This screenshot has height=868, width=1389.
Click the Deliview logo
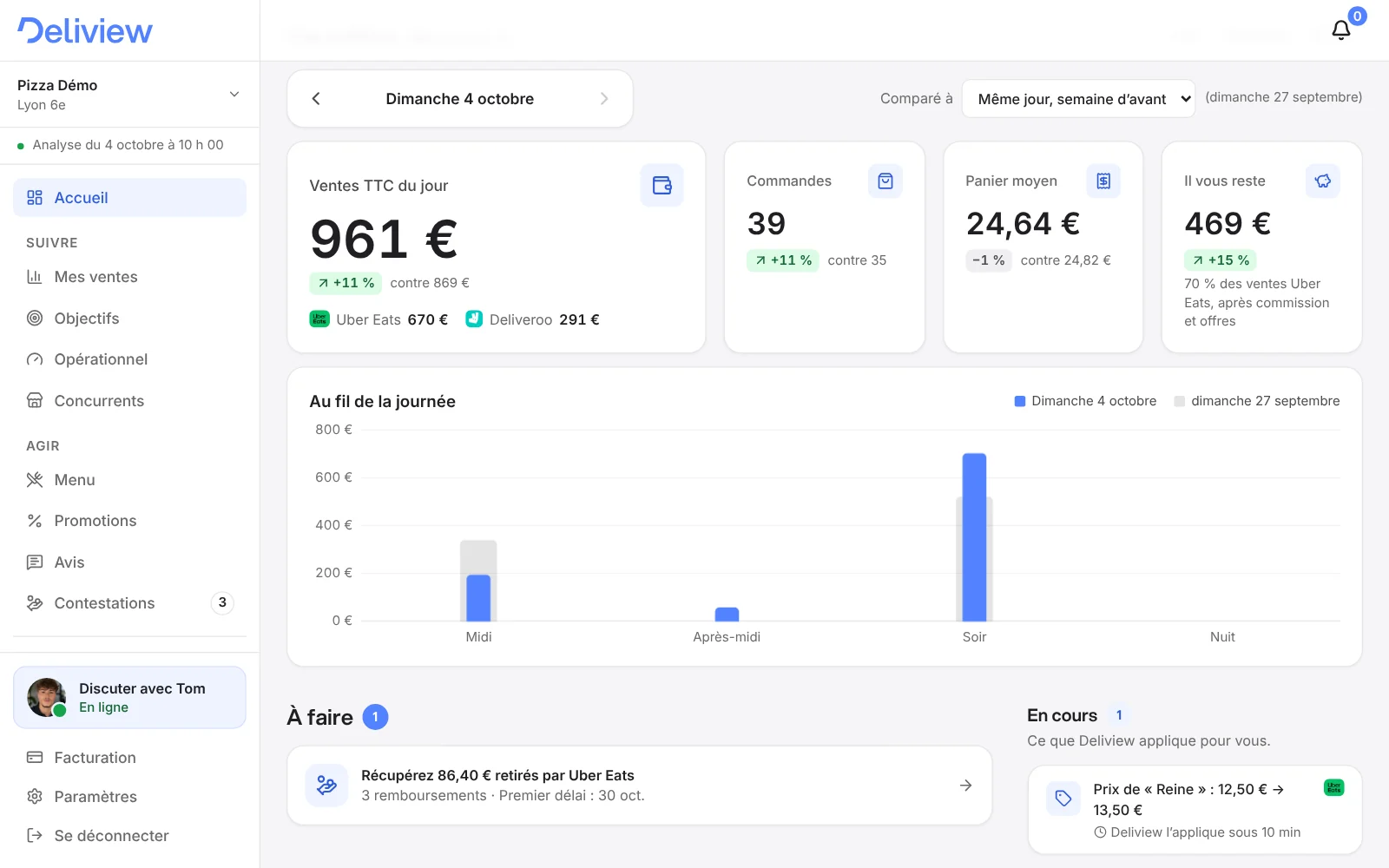(x=85, y=30)
